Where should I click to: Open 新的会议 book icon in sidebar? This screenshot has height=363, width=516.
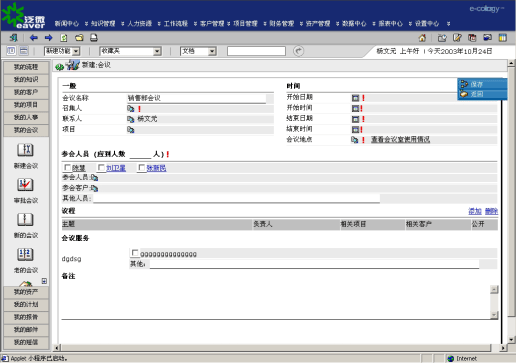pos(25,220)
